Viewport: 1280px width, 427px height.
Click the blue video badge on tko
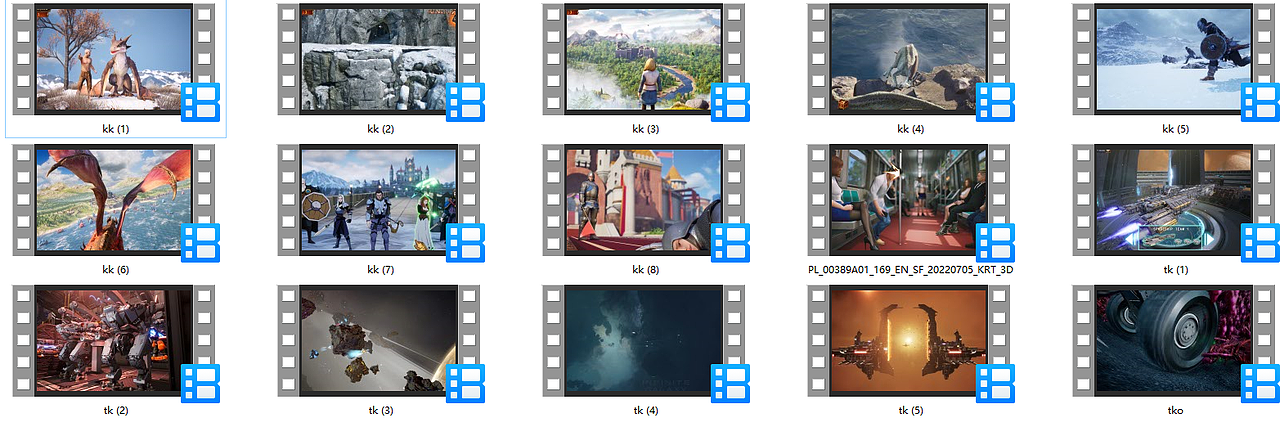(1260, 383)
